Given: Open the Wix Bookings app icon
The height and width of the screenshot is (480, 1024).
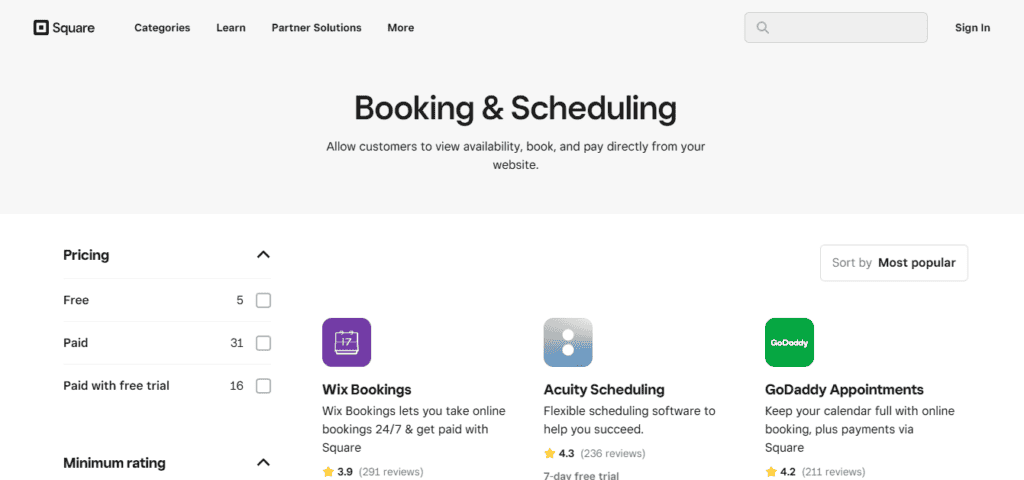Looking at the screenshot, I should click(346, 342).
